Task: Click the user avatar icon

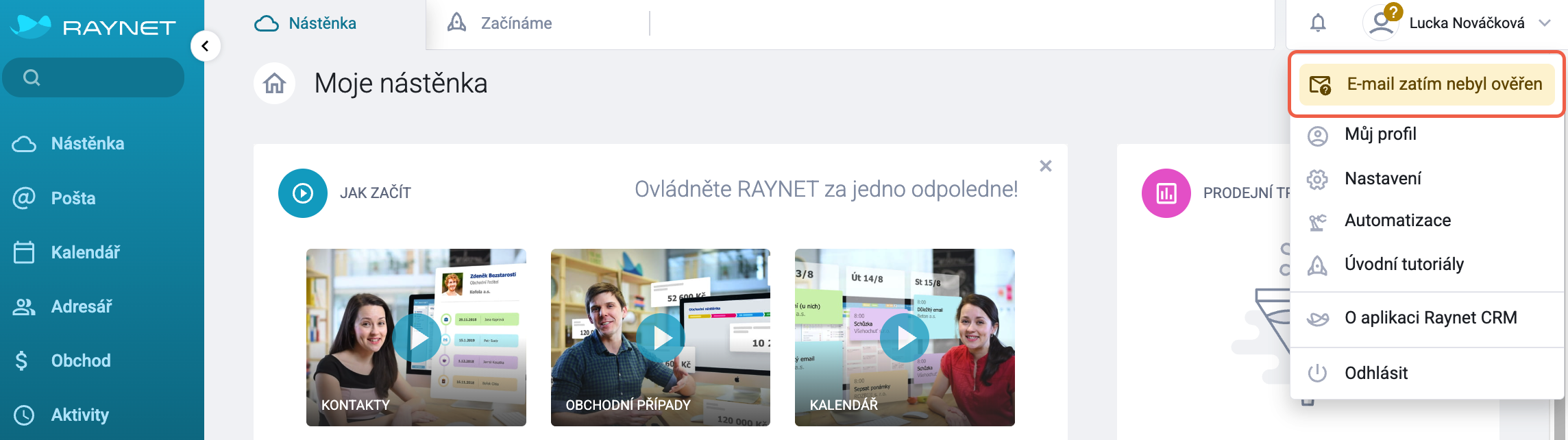Action: tap(1382, 23)
